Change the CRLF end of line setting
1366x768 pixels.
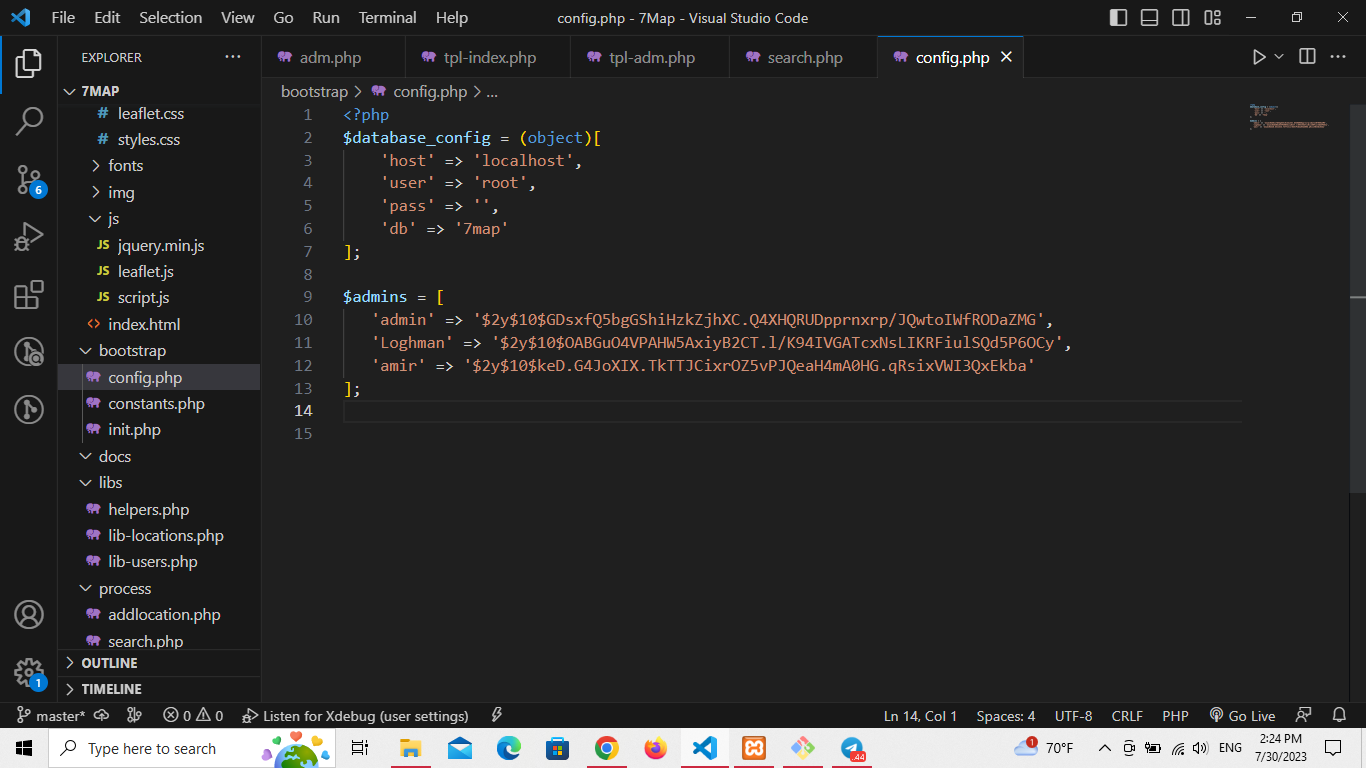(1127, 716)
